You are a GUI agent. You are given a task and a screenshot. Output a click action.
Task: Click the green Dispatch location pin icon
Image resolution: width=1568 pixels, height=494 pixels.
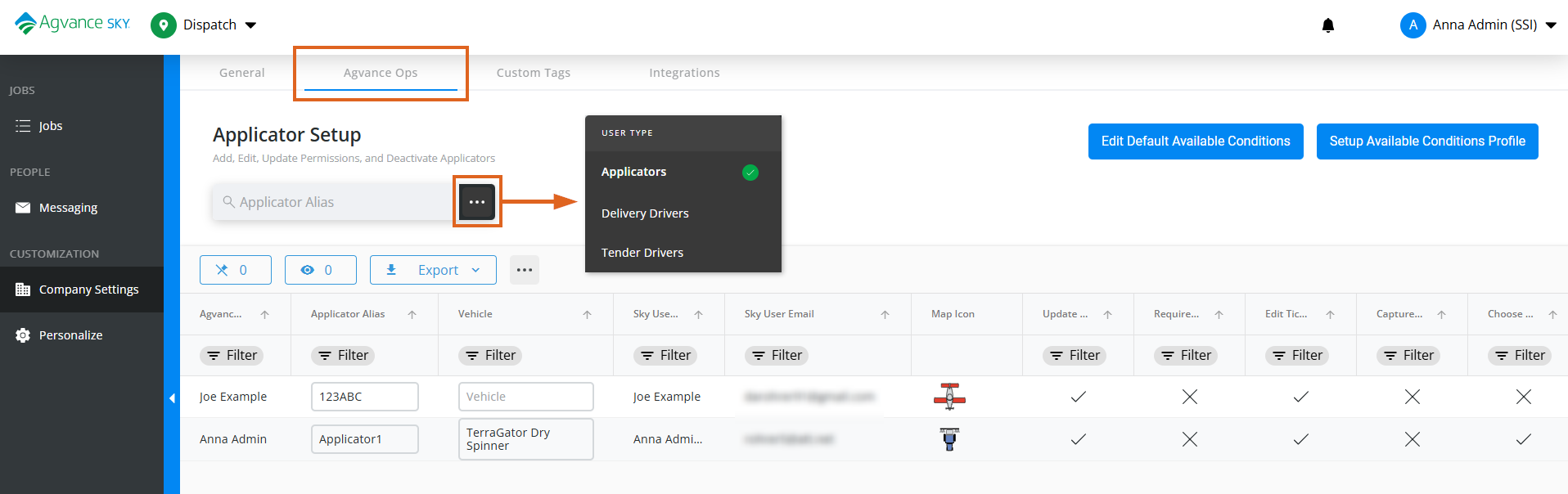164,25
